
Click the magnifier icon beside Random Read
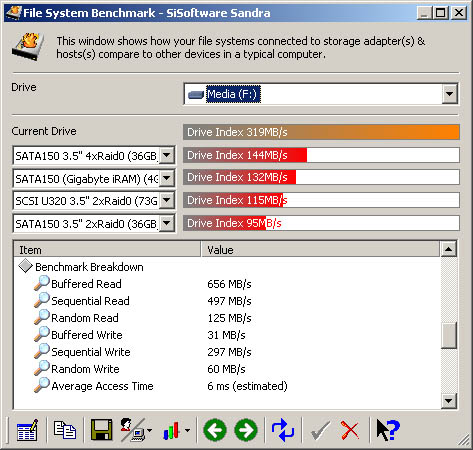(x=42, y=317)
